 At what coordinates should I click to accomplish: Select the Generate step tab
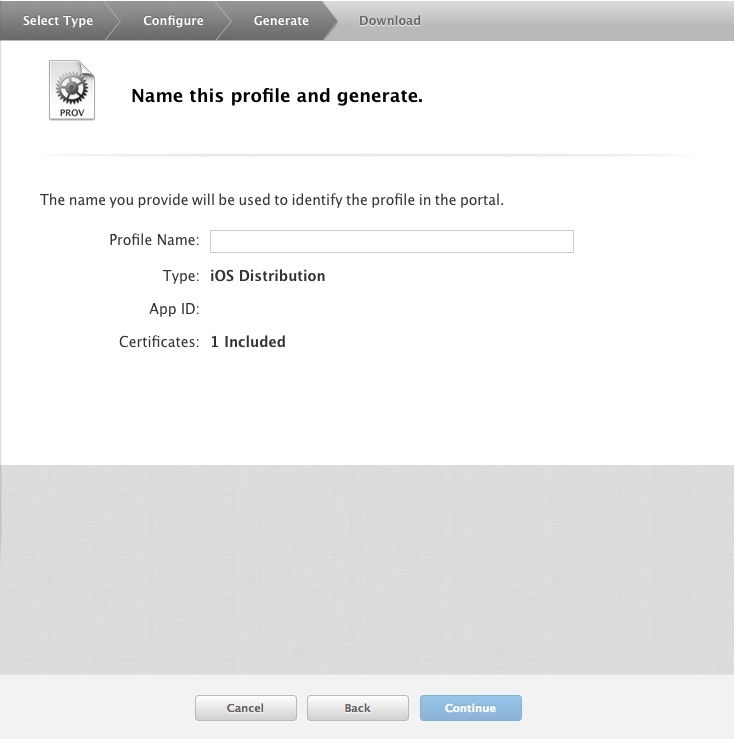coord(281,20)
